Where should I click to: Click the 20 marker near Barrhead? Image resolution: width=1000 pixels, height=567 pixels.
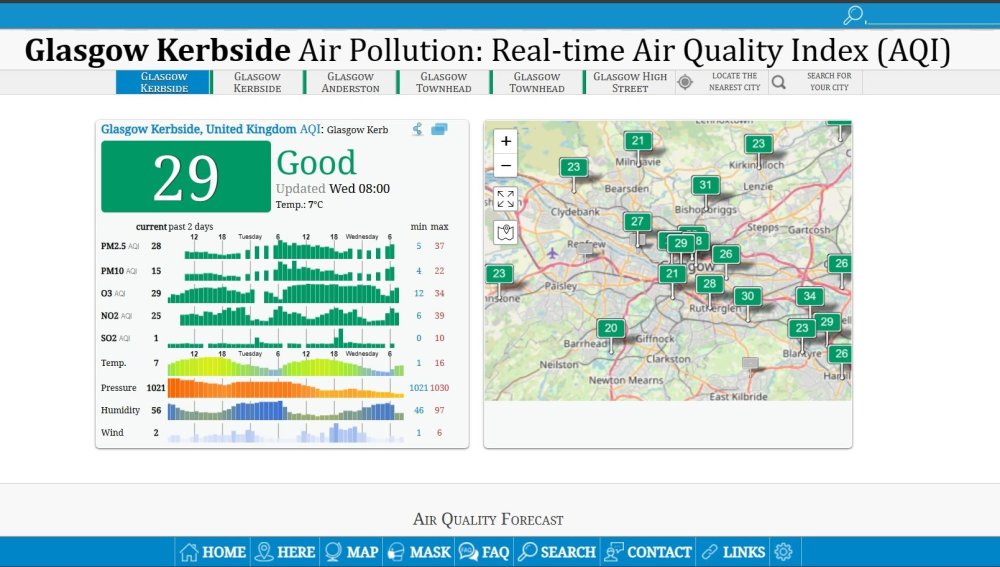tap(610, 328)
